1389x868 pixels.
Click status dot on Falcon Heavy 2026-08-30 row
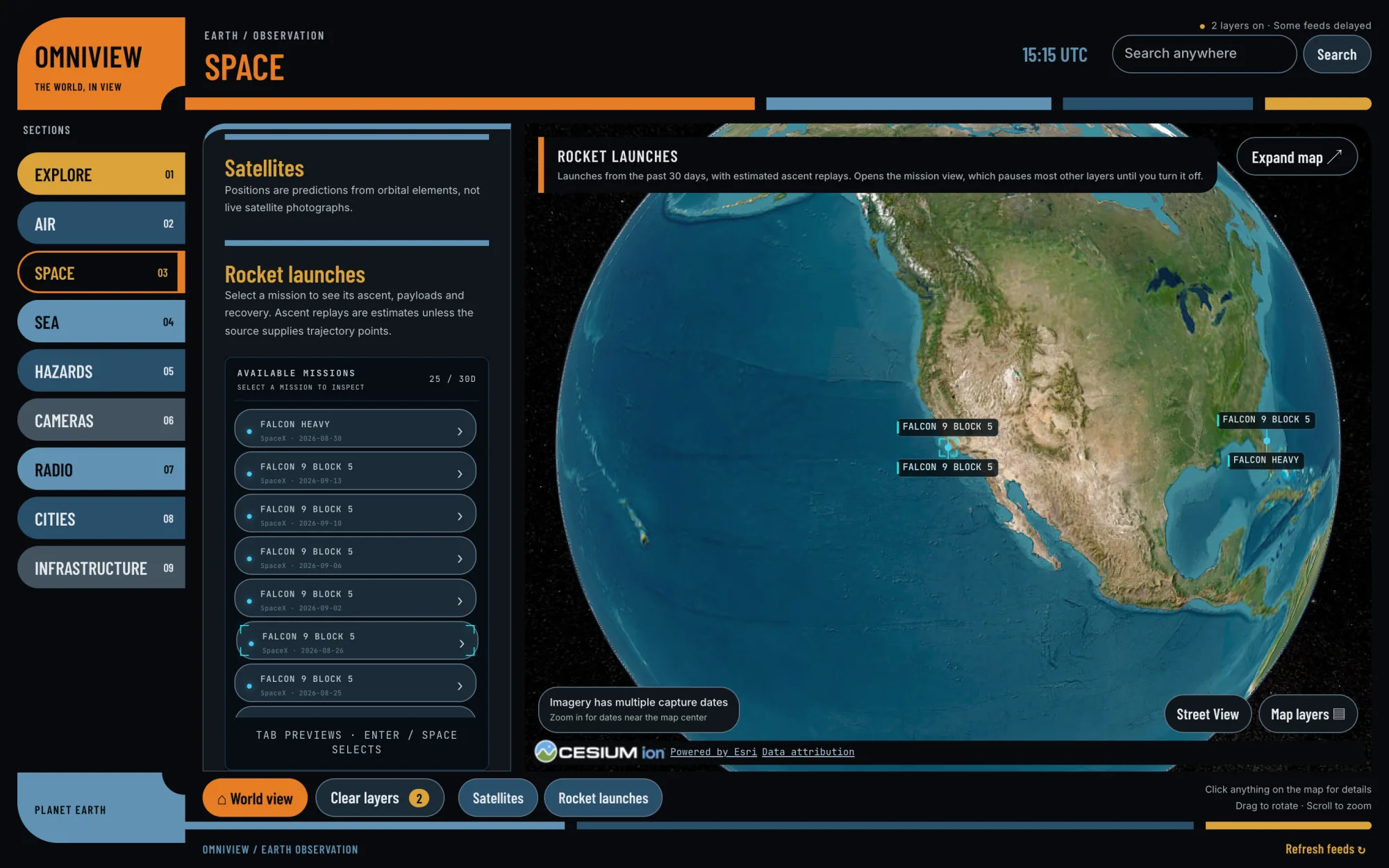click(x=249, y=432)
